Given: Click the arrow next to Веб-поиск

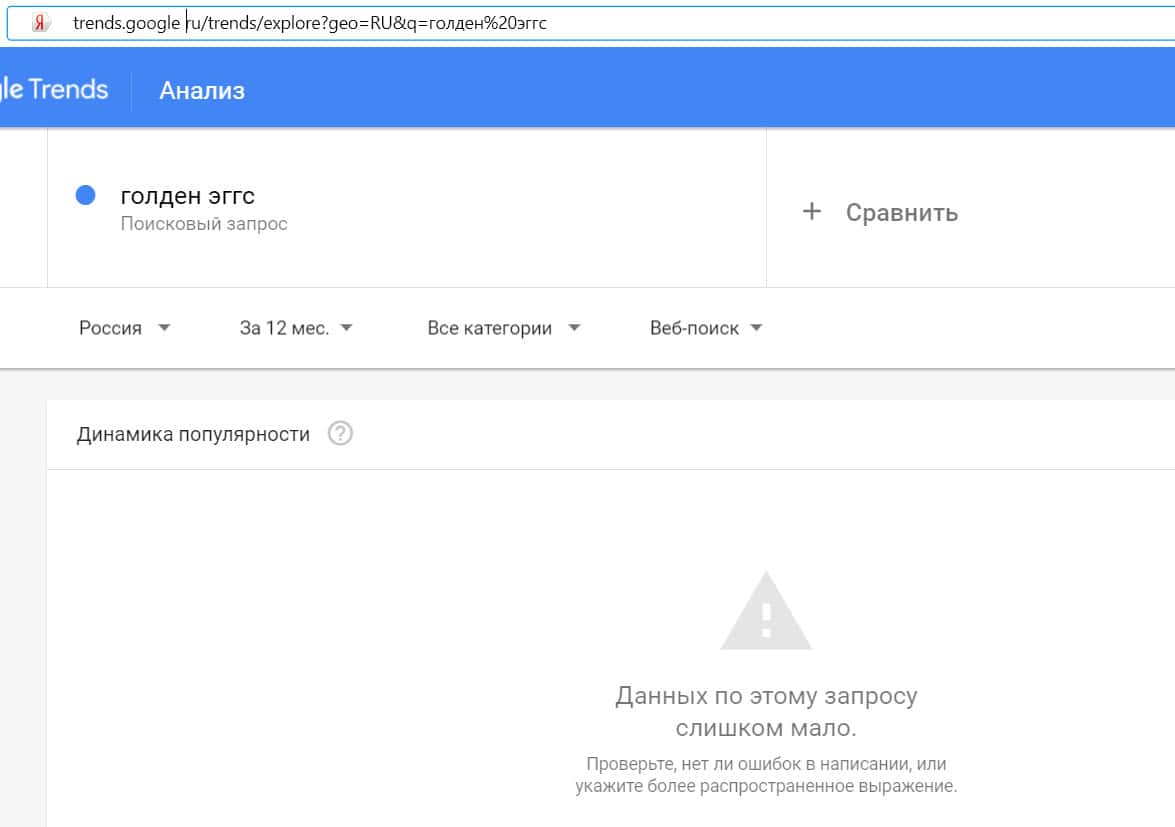Looking at the screenshot, I should pos(756,327).
